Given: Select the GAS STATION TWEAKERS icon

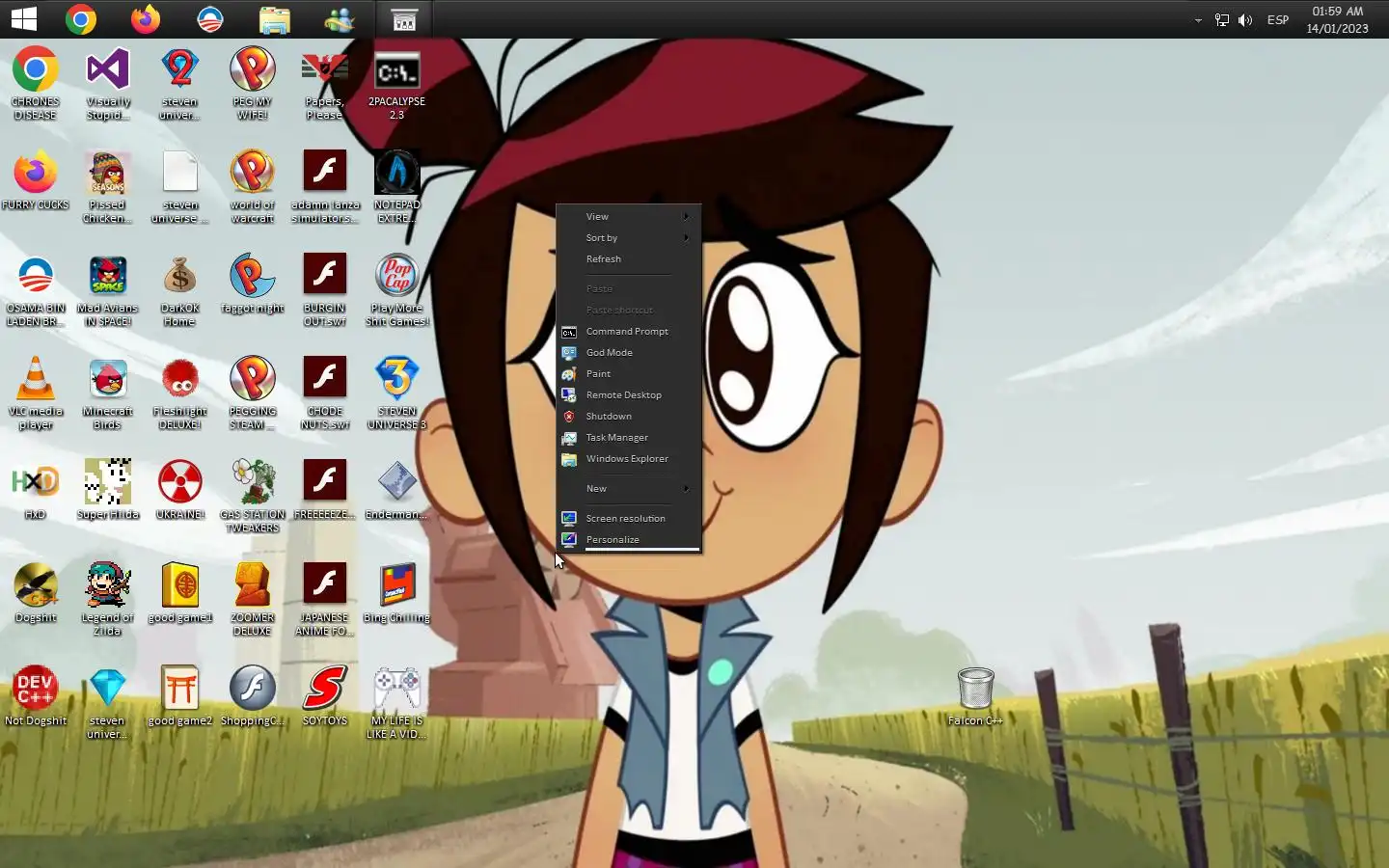Looking at the screenshot, I should pyautogui.click(x=253, y=497).
